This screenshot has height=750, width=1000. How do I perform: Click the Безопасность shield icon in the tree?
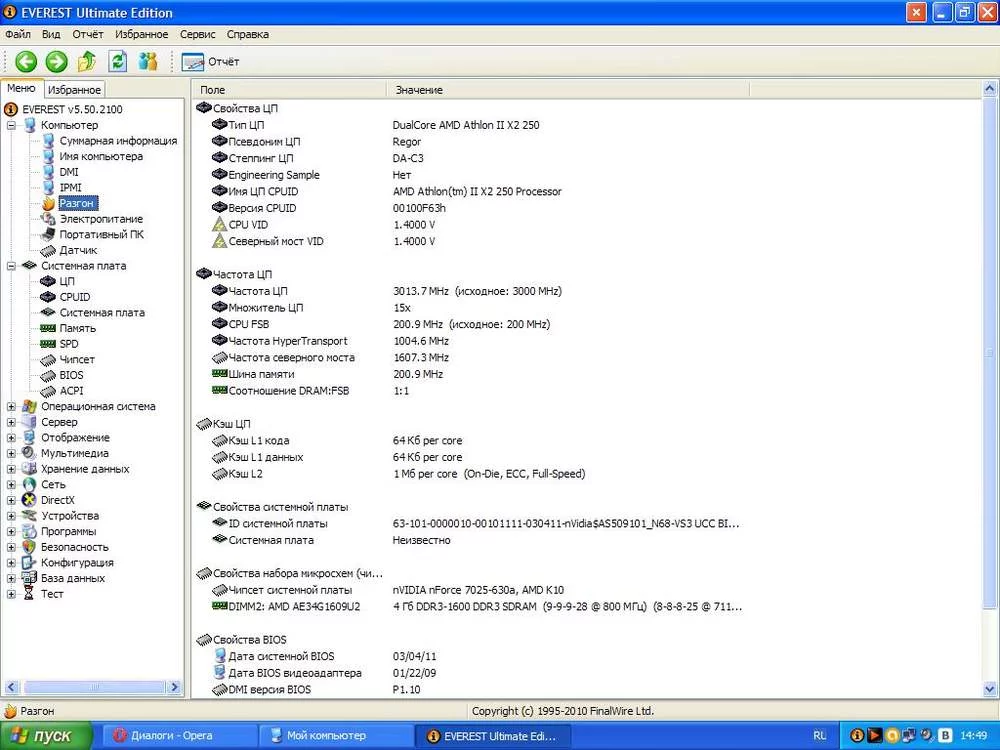(29, 547)
